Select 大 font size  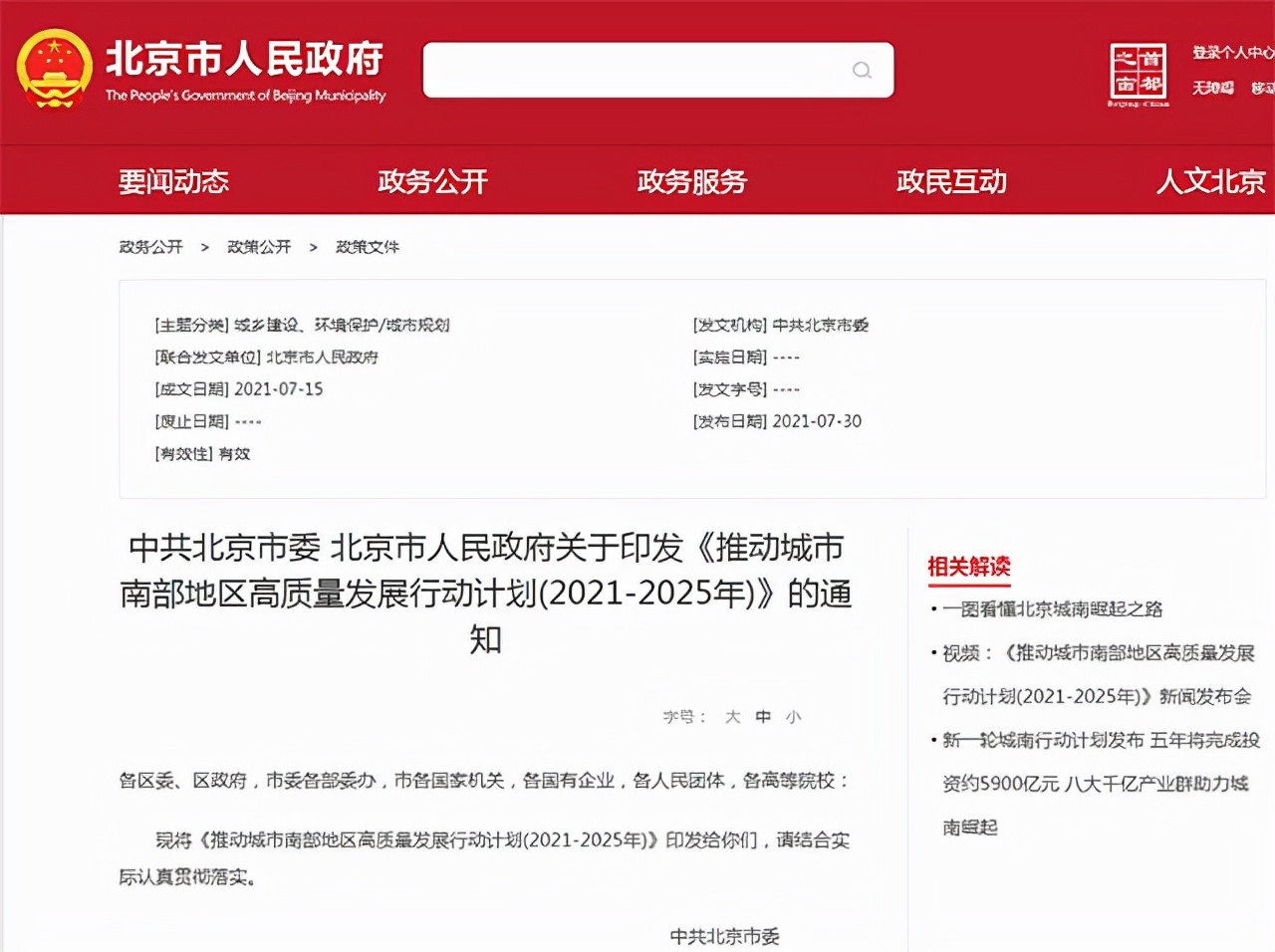coord(736,716)
